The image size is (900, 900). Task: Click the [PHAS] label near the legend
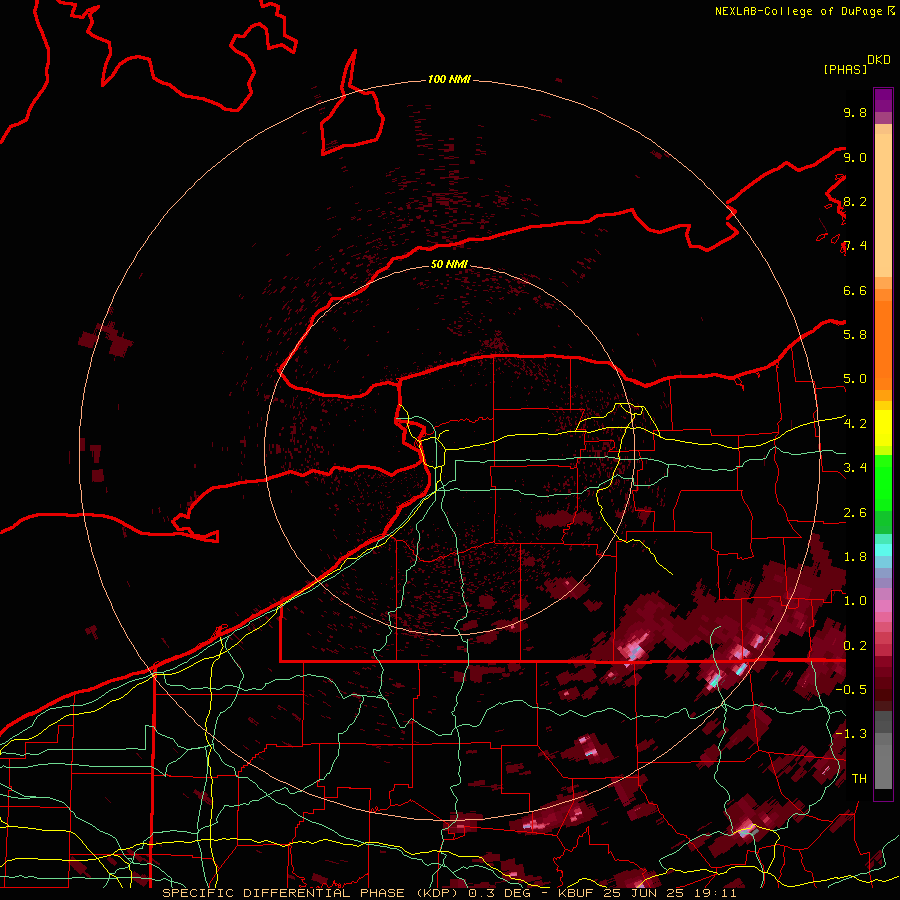[x=845, y=69]
